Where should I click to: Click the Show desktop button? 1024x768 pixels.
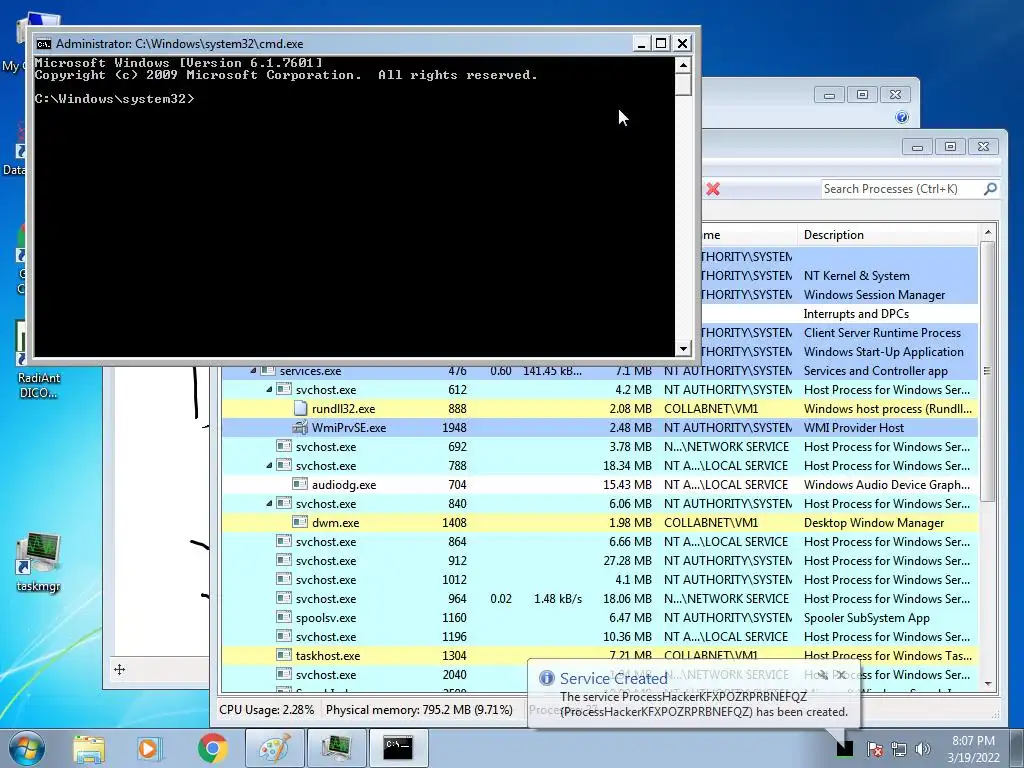[x=1018, y=748]
